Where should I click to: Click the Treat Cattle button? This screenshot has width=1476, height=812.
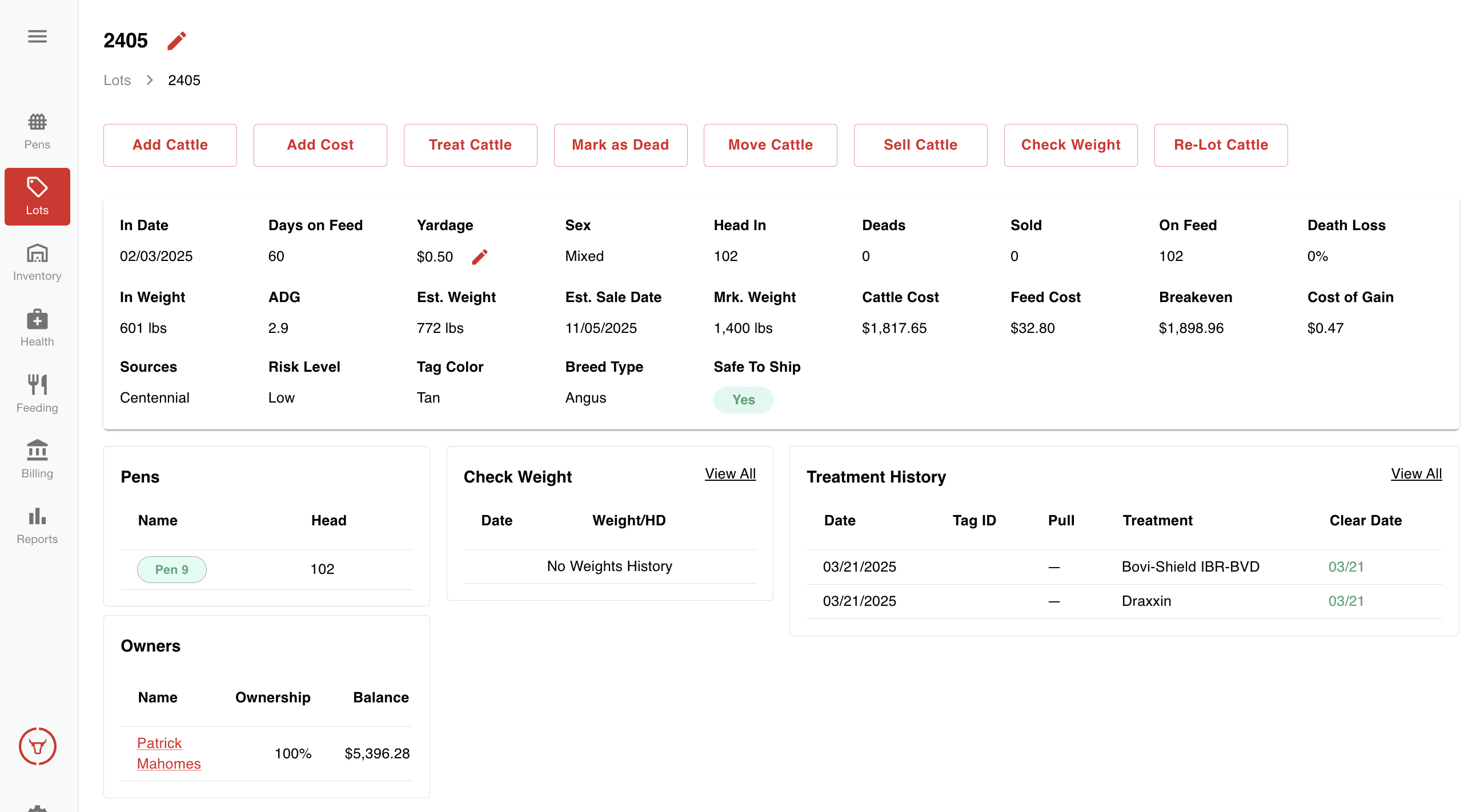pyautogui.click(x=470, y=145)
